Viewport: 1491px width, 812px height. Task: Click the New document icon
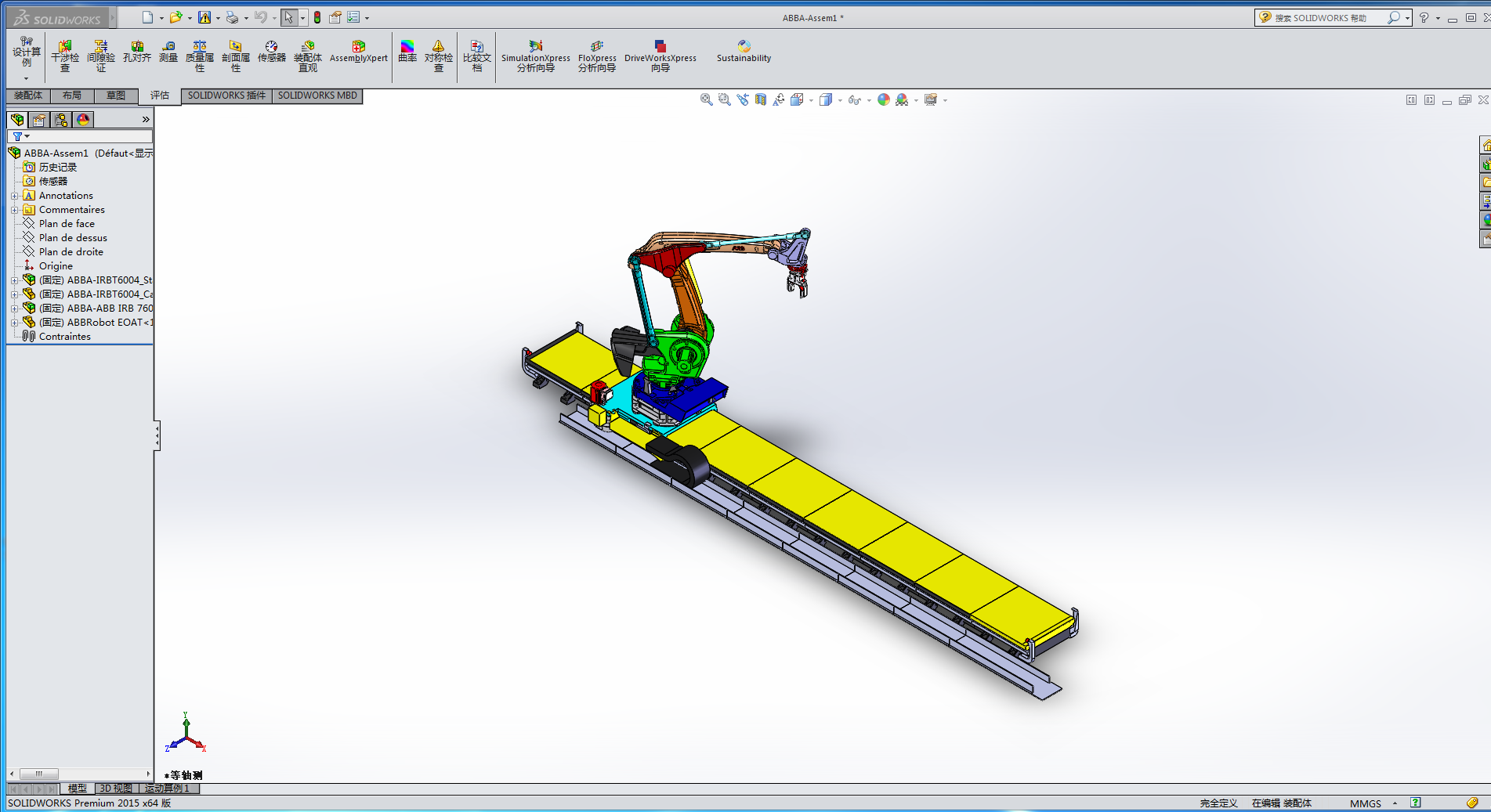147,17
